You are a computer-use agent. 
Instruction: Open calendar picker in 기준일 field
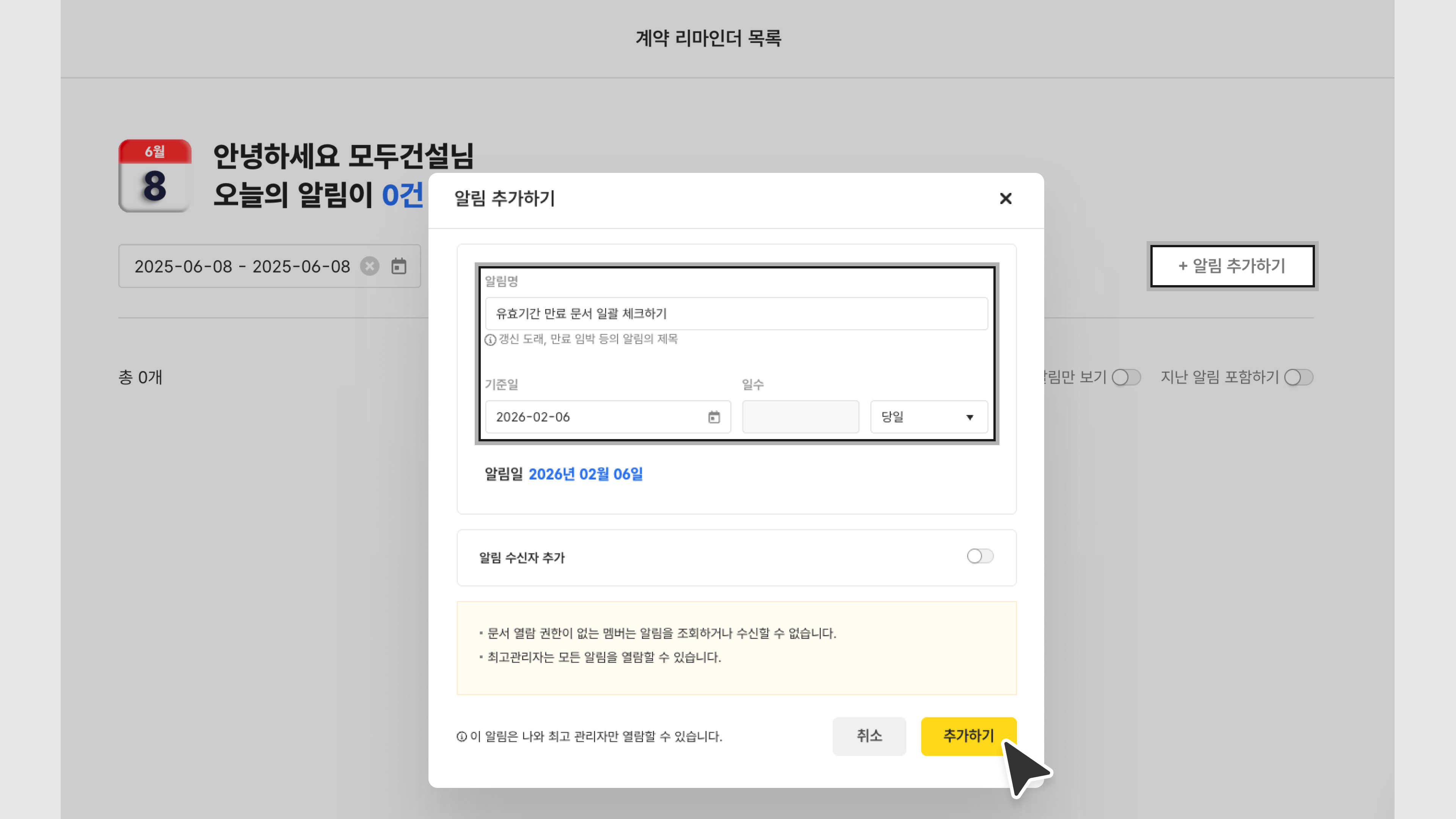[714, 417]
